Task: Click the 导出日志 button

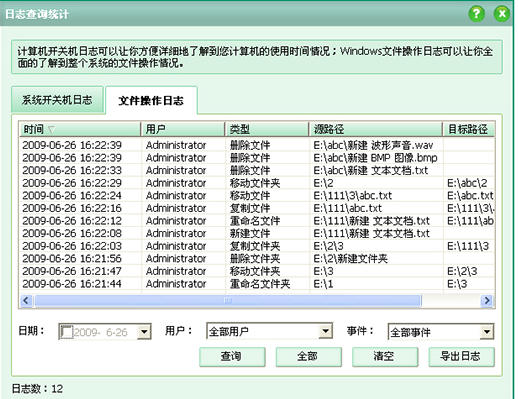Action: pyautogui.click(x=461, y=357)
